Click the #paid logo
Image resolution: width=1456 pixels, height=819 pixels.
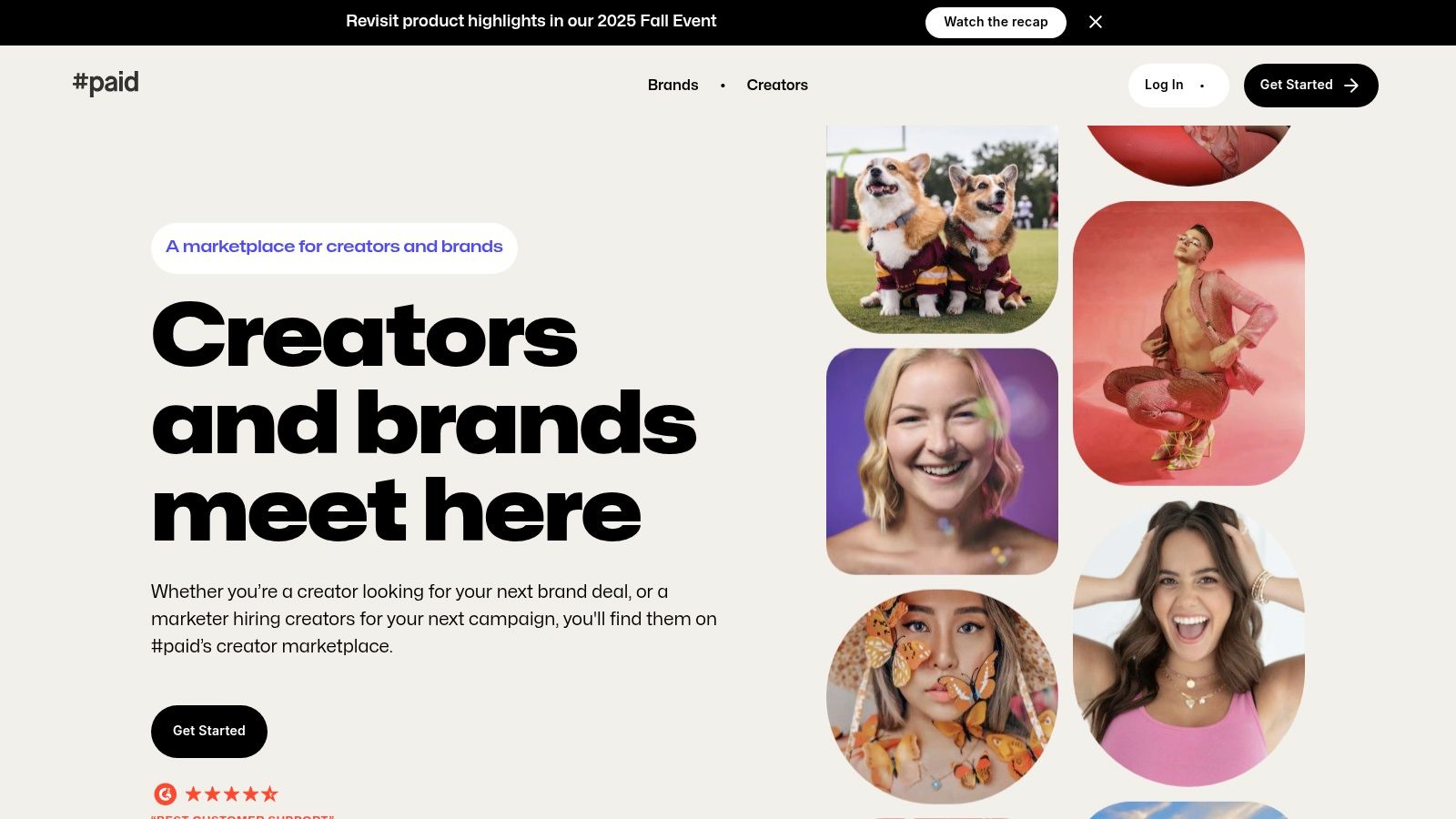106,83
